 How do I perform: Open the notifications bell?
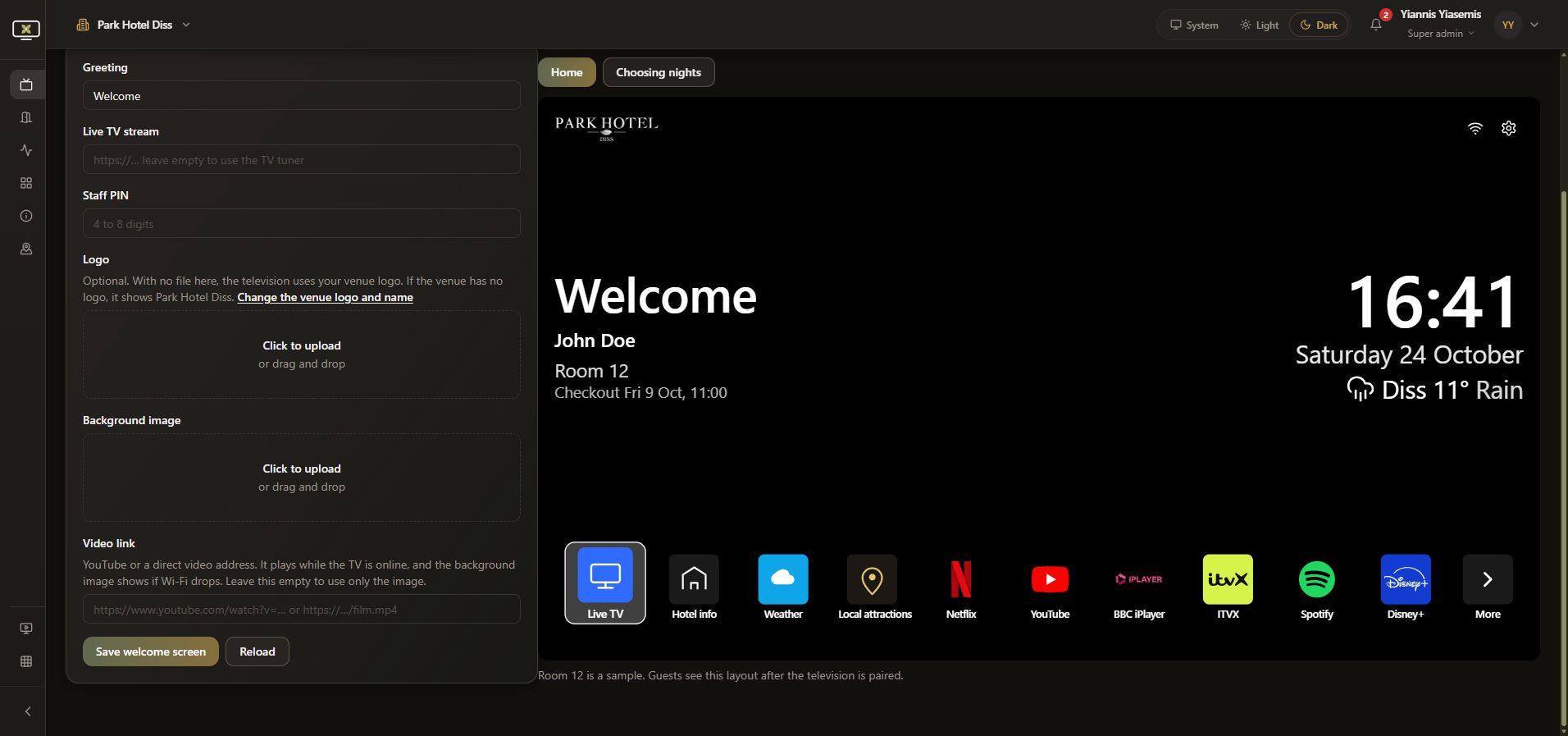coord(1376,25)
